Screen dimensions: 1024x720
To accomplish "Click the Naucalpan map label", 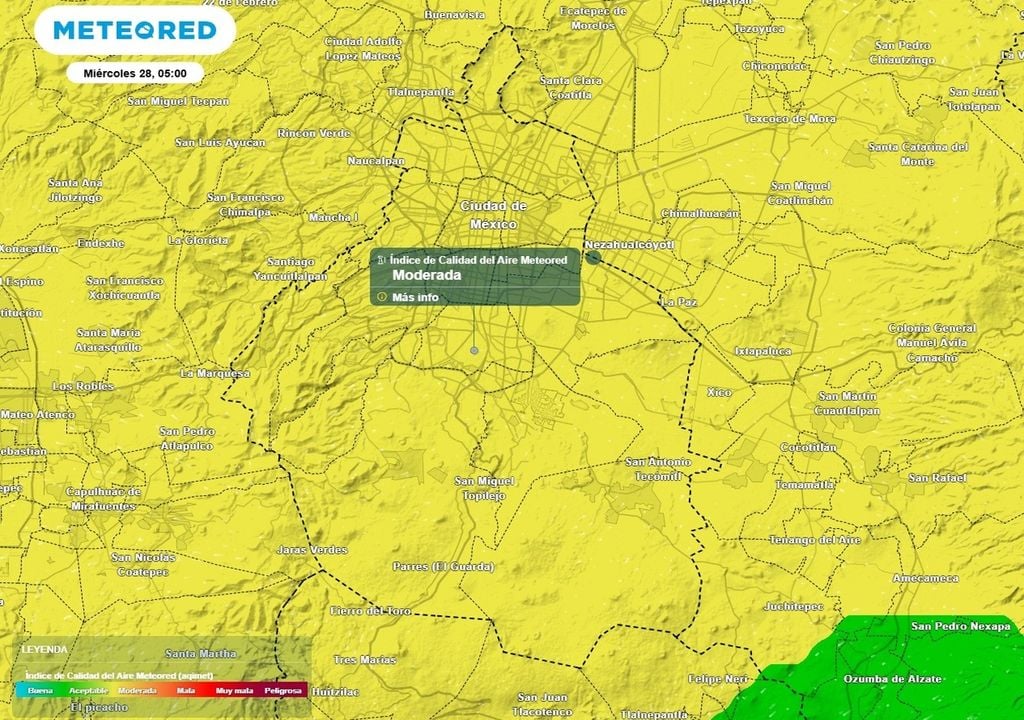I will (376, 161).
